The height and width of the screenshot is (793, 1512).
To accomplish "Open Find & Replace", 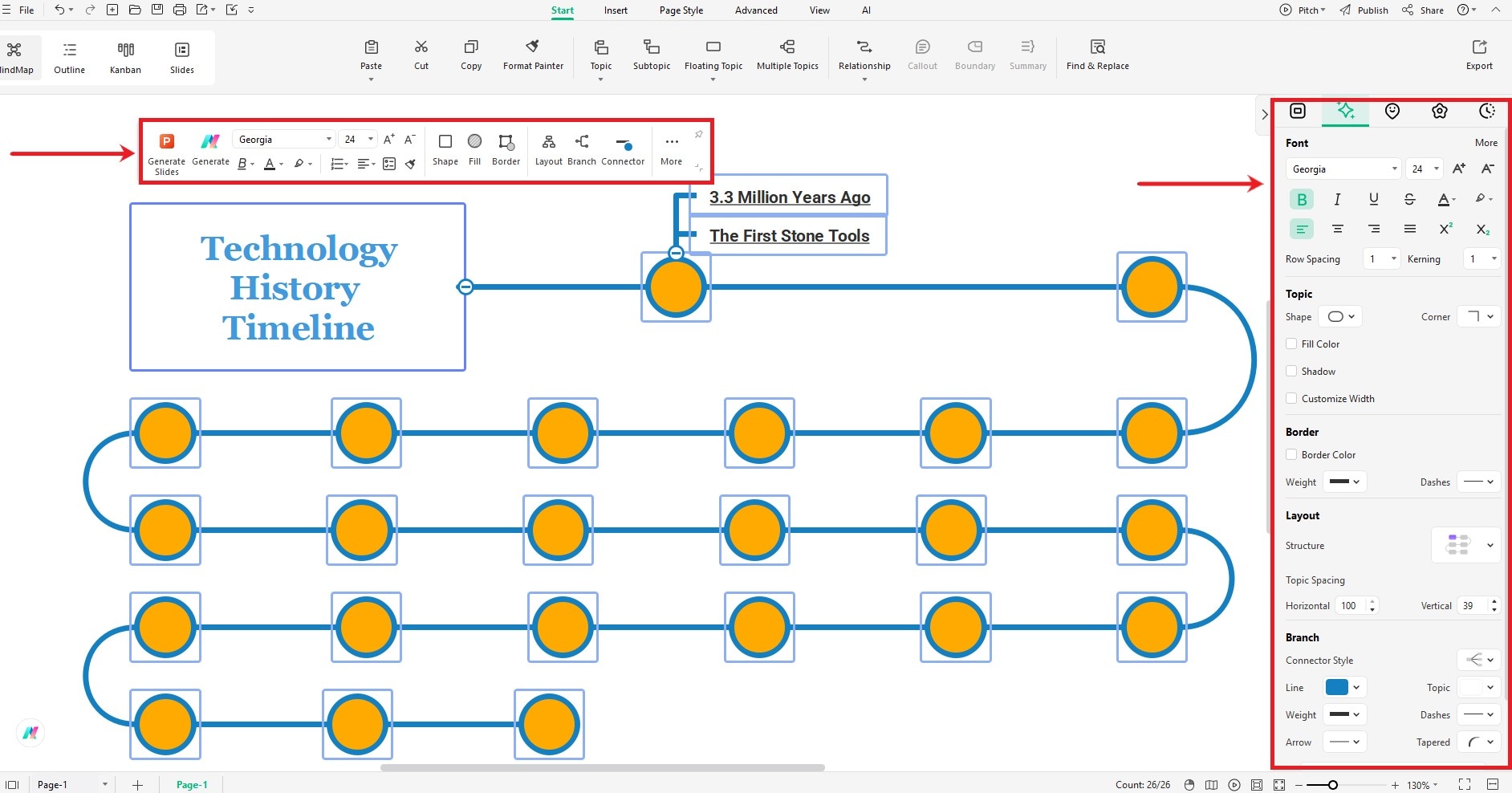I will [x=1098, y=55].
